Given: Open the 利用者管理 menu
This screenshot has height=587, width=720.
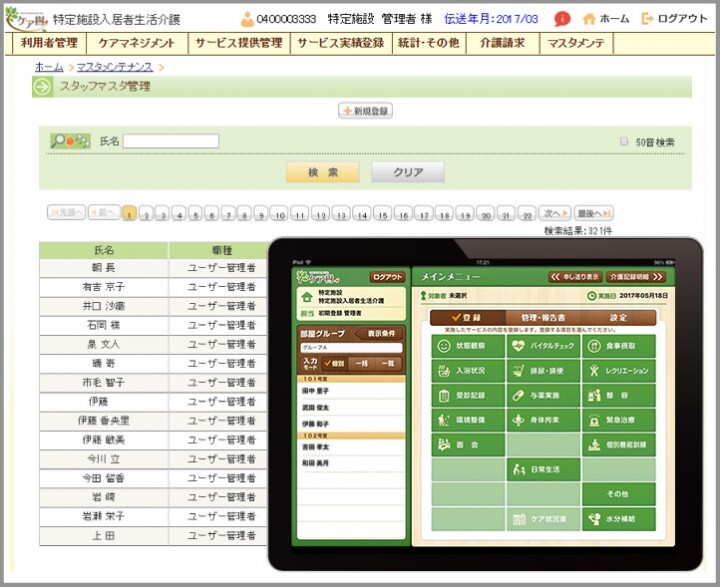Looking at the screenshot, I should (50, 43).
